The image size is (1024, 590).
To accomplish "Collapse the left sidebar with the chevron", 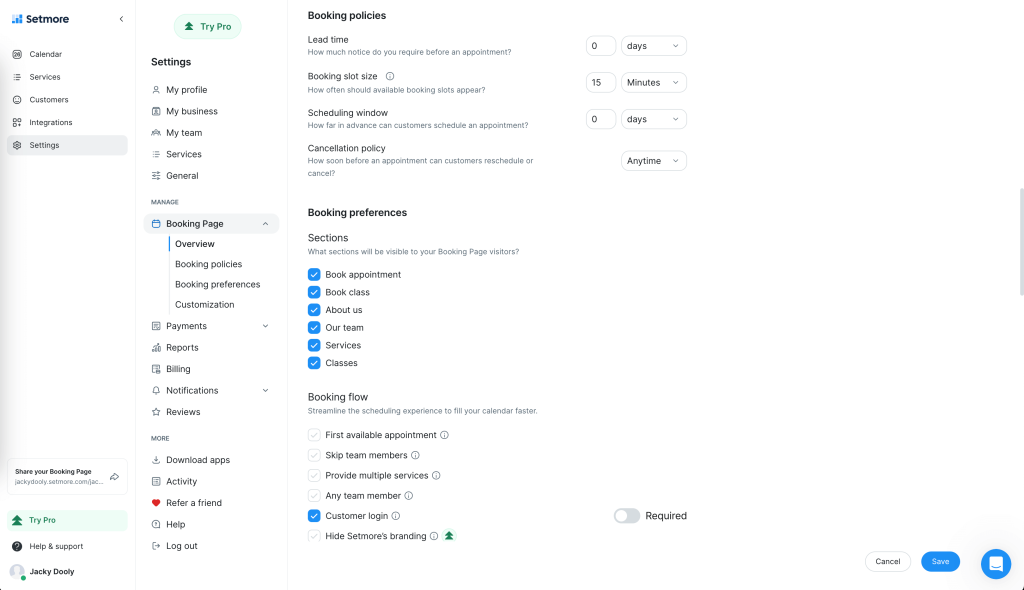I will coord(121,19).
